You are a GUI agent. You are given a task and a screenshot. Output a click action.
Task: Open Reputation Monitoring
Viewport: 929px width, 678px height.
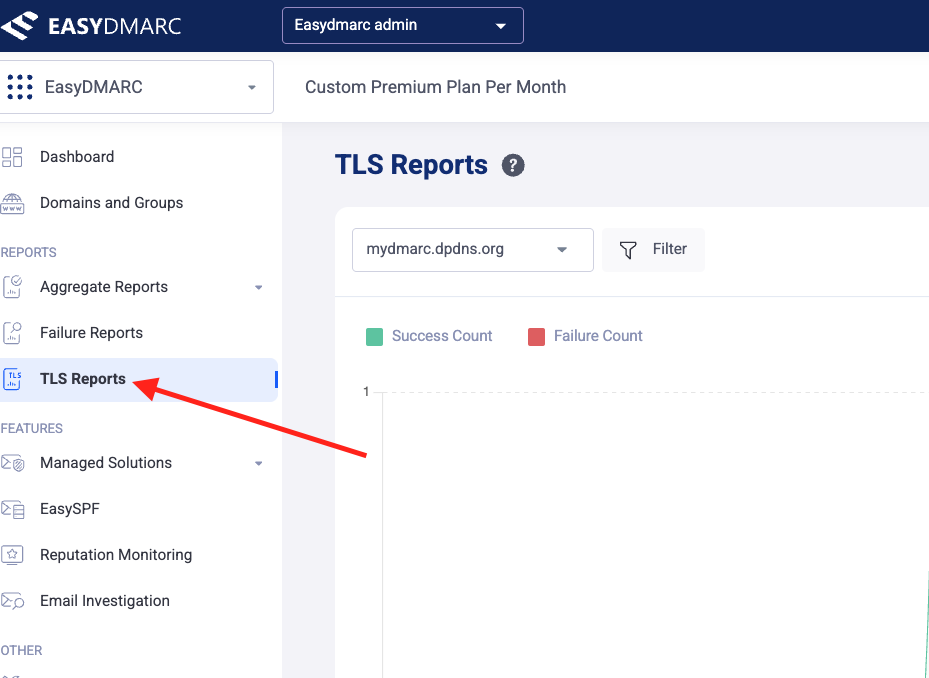[x=116, y=555]
